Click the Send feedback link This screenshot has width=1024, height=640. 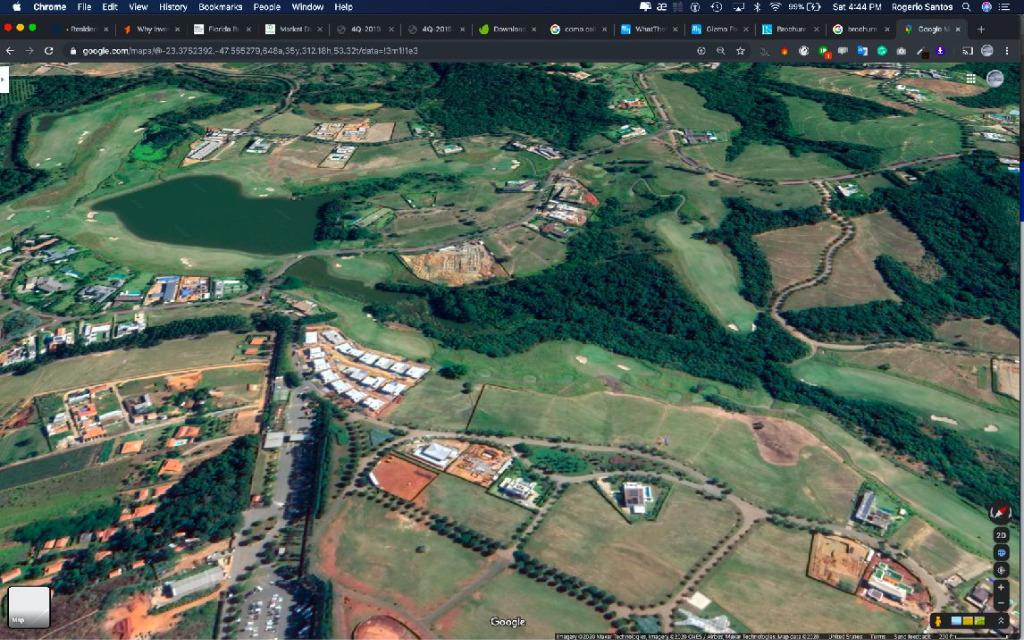tap(912, 636)
